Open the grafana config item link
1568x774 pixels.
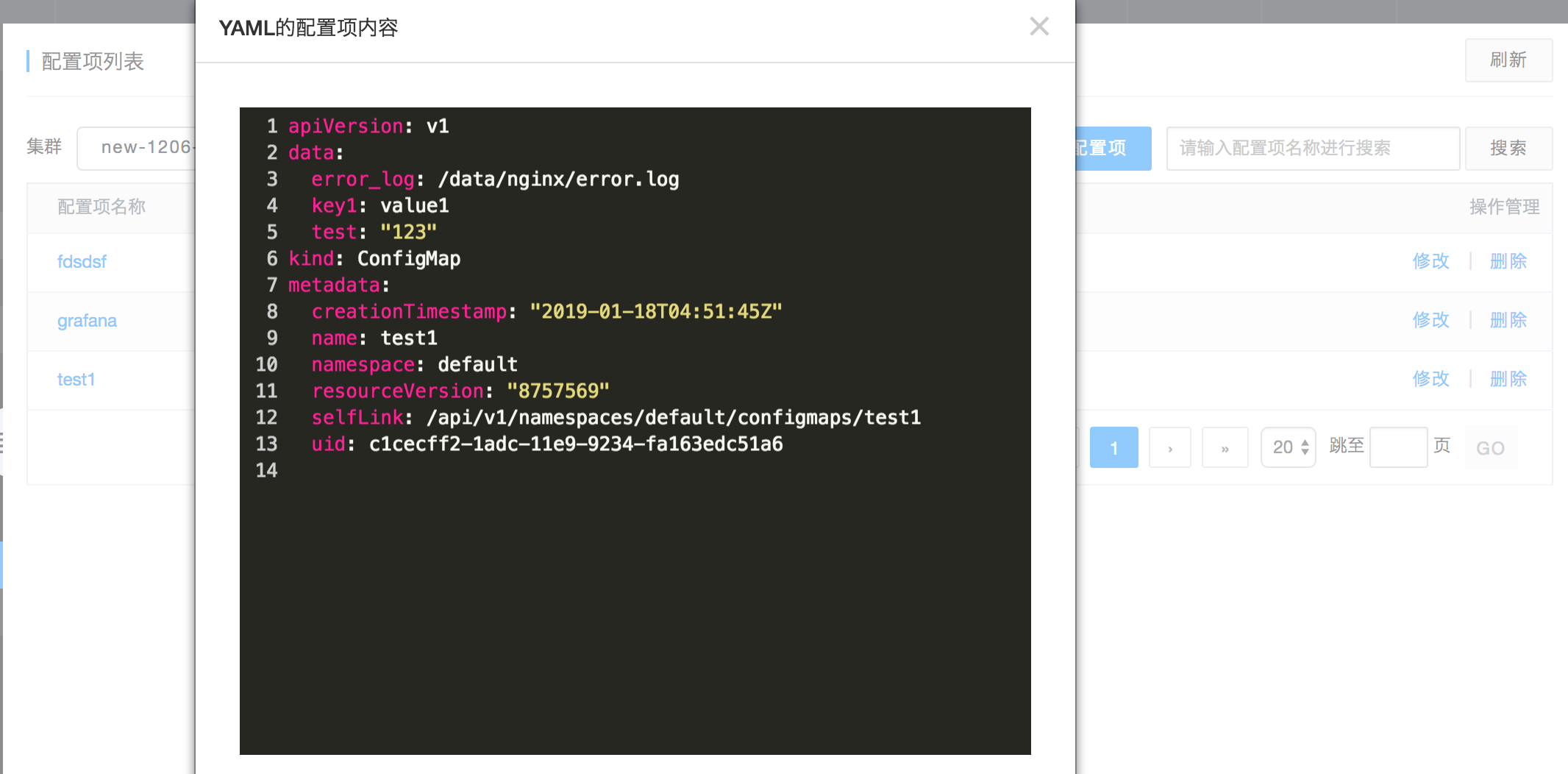tap(87, 321)
